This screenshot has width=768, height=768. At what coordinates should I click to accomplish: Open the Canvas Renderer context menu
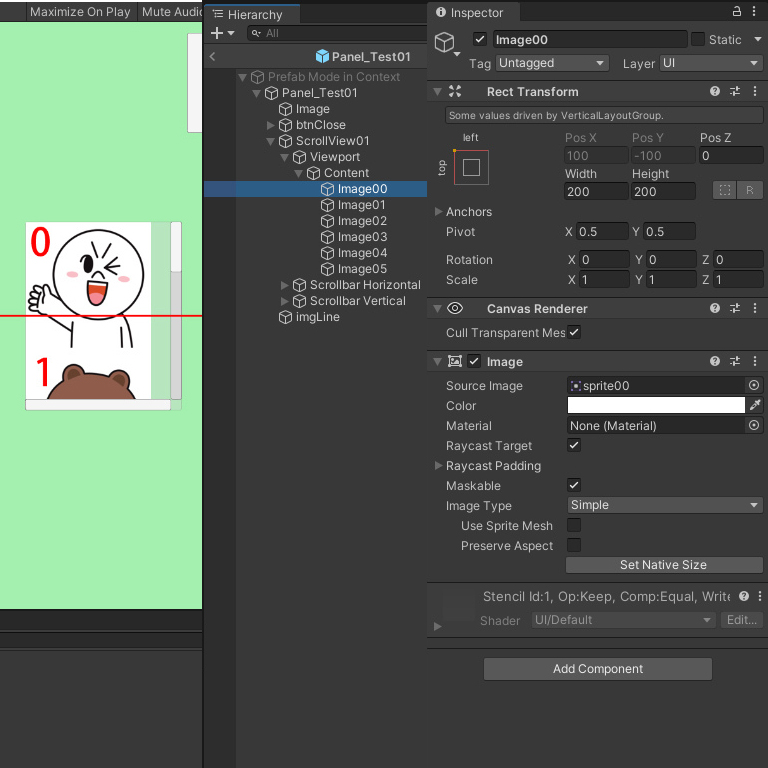point(755,308)
